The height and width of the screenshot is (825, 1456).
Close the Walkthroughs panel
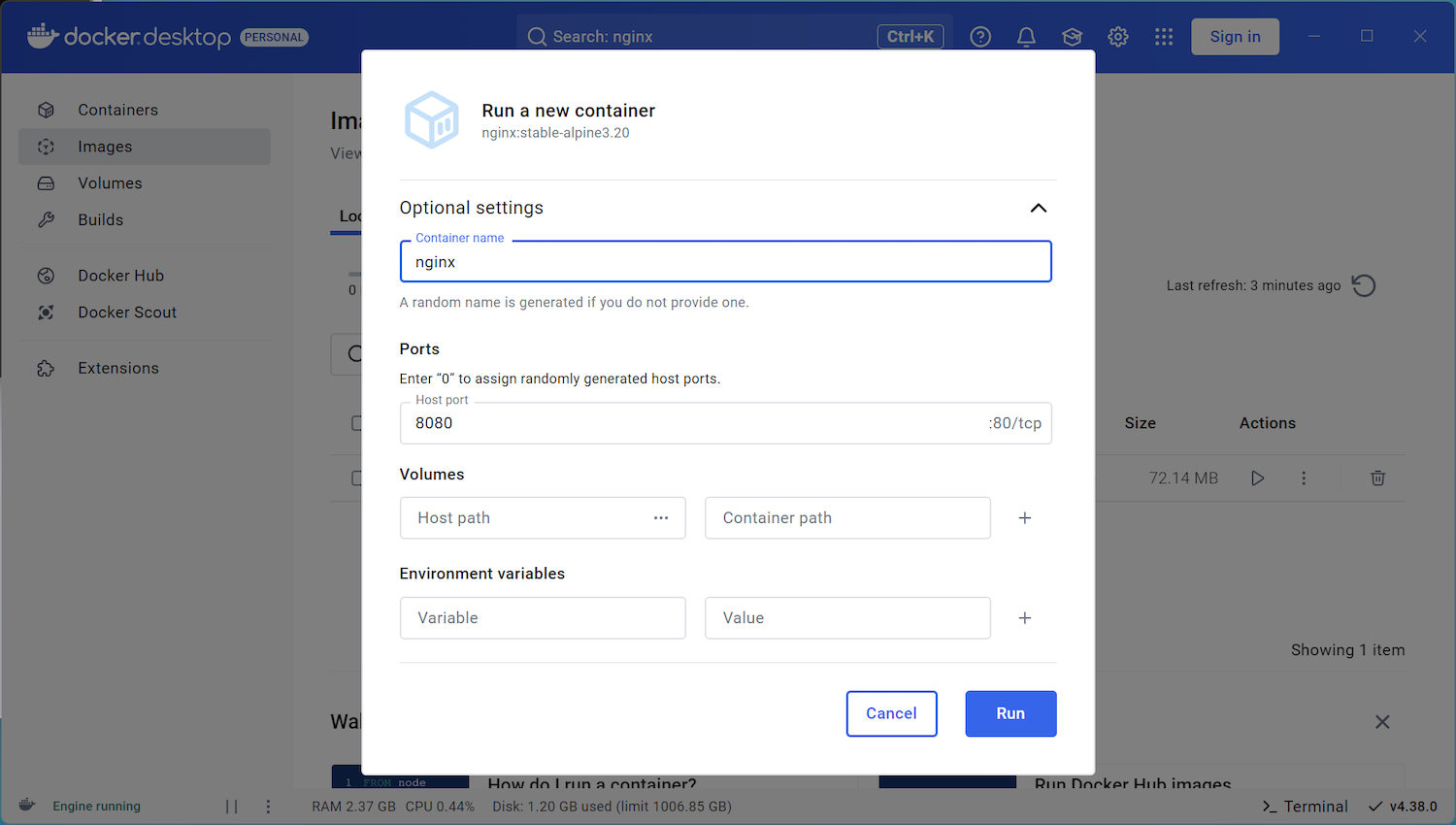(x=1382, y=722)
